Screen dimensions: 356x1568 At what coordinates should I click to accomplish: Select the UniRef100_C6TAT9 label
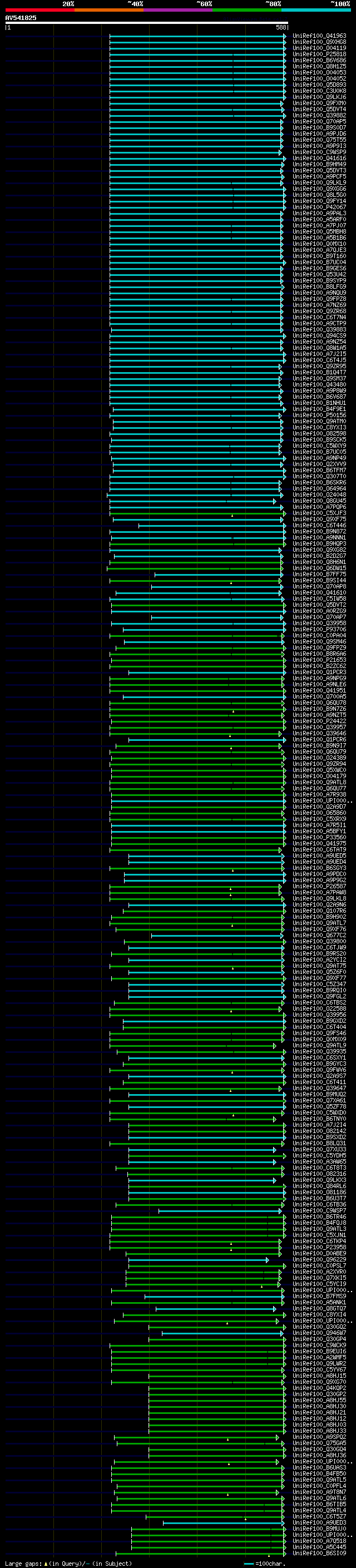click(319, 850)
